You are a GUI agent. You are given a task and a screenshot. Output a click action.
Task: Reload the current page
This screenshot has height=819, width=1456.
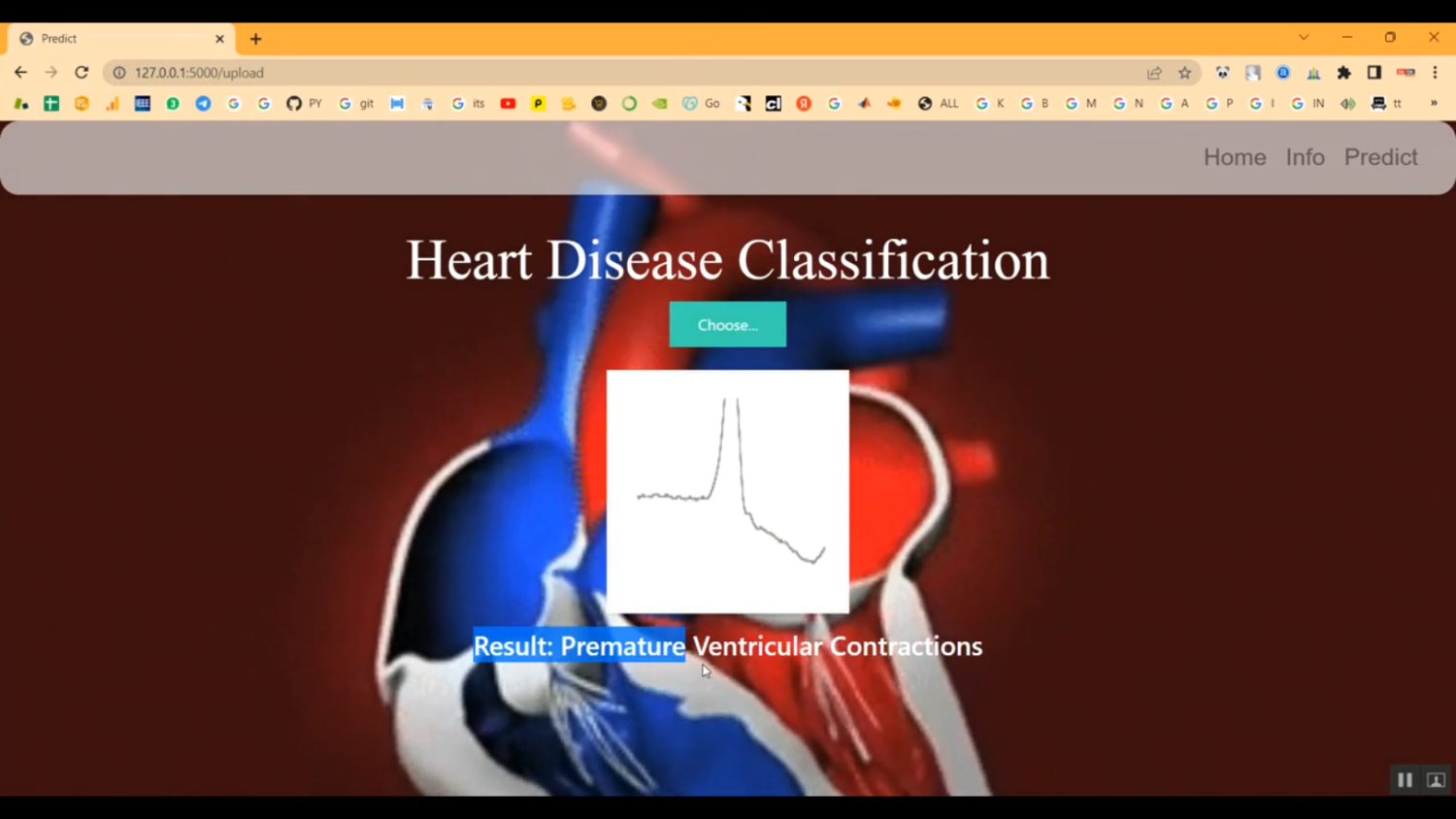pyautogui.click(x=82, y=73)
